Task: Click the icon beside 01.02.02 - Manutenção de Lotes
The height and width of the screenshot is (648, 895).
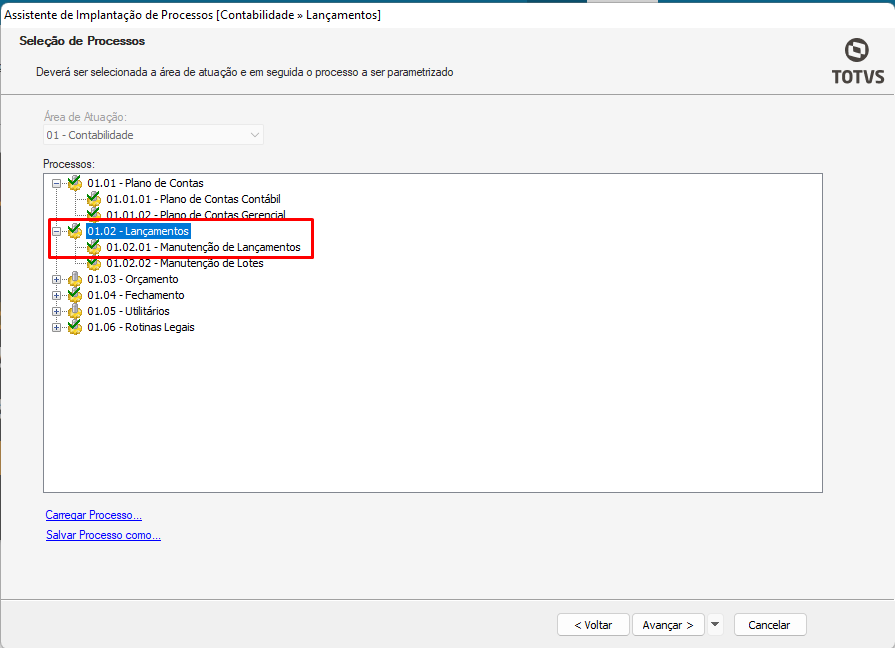Action: pyautogui.click(x=94, y=264)
